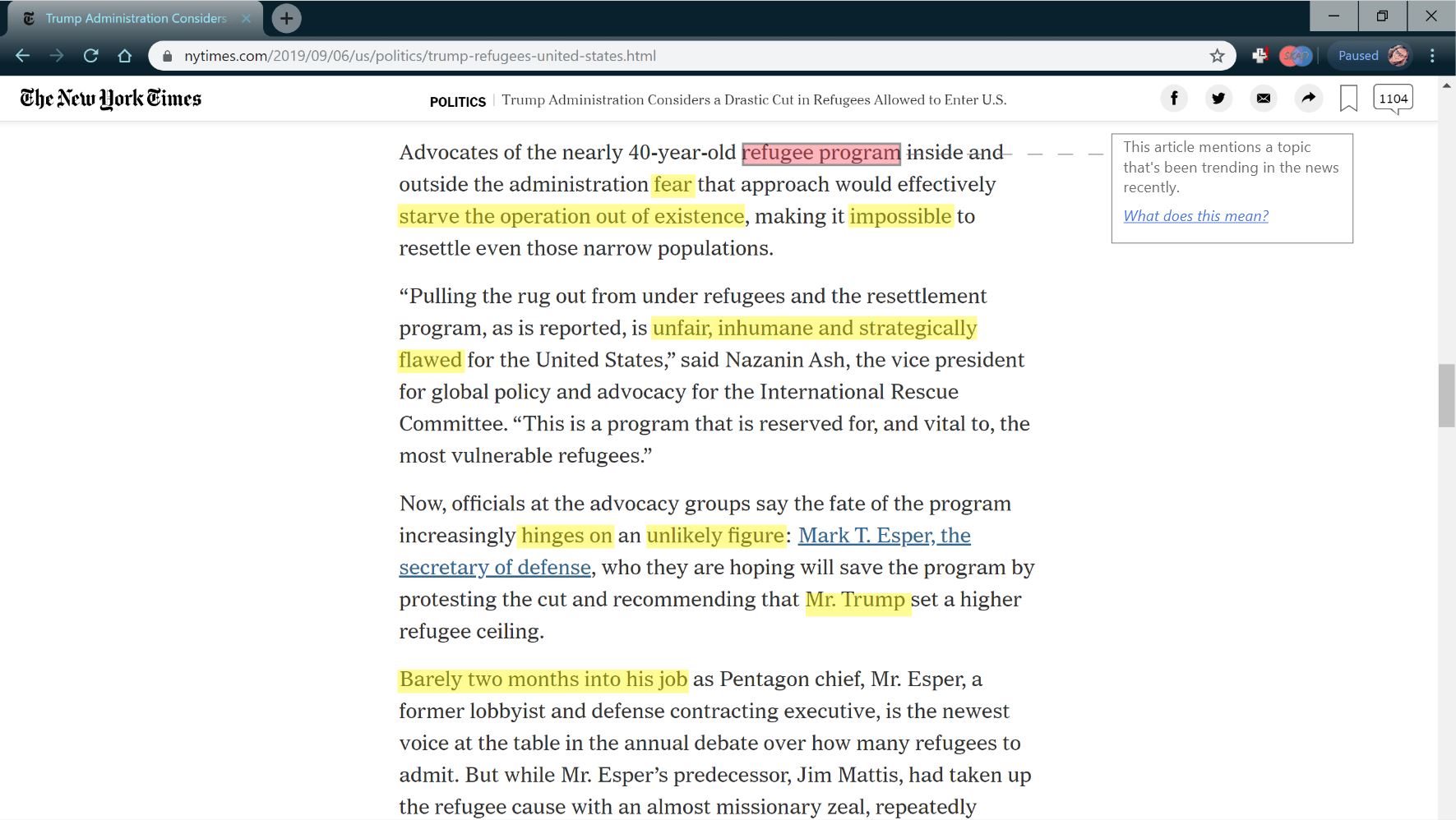
Task: Click the highlighted 'refugee program' phrase
Action: point(821,153)
